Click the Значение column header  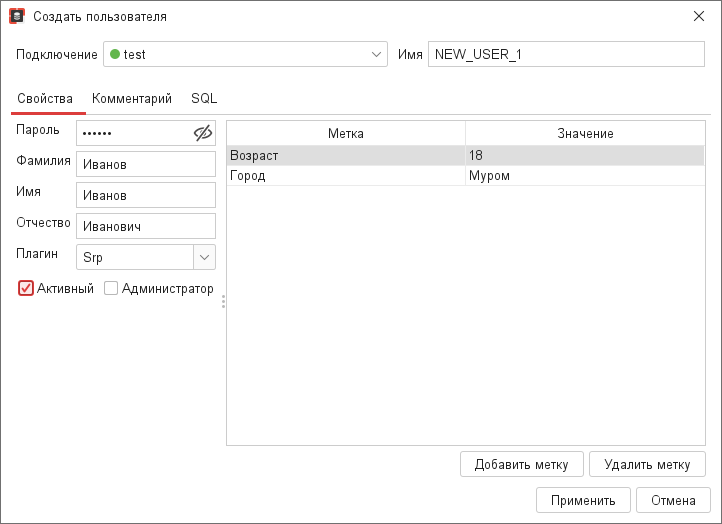[585, 133]
